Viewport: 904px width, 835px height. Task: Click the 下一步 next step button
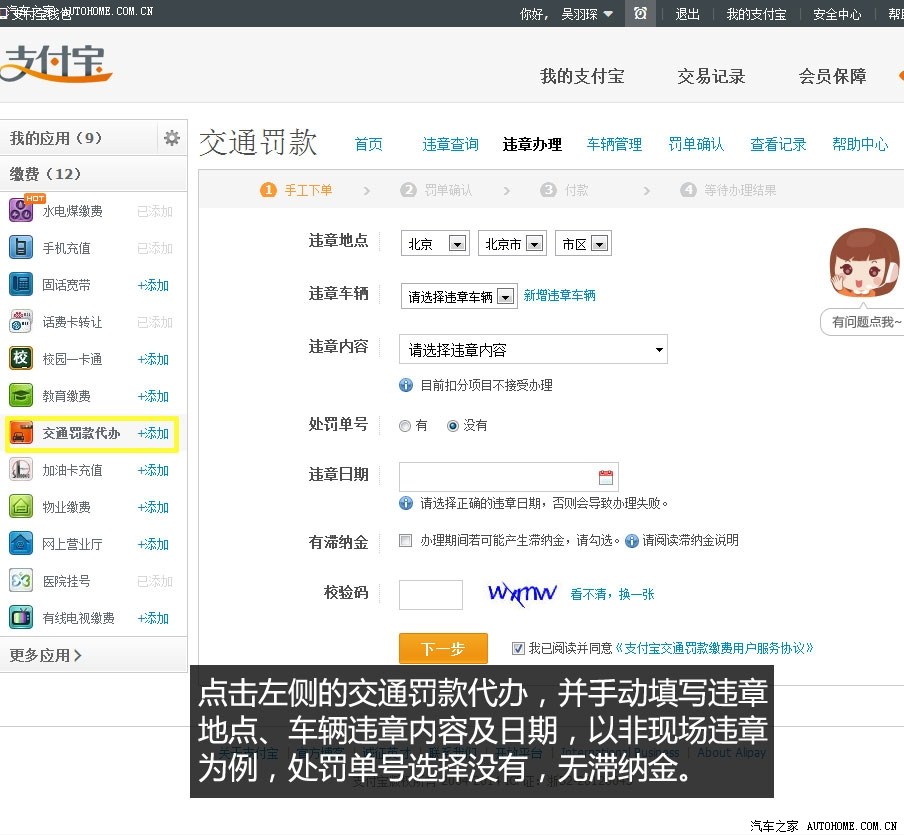[x=443, y=649]
